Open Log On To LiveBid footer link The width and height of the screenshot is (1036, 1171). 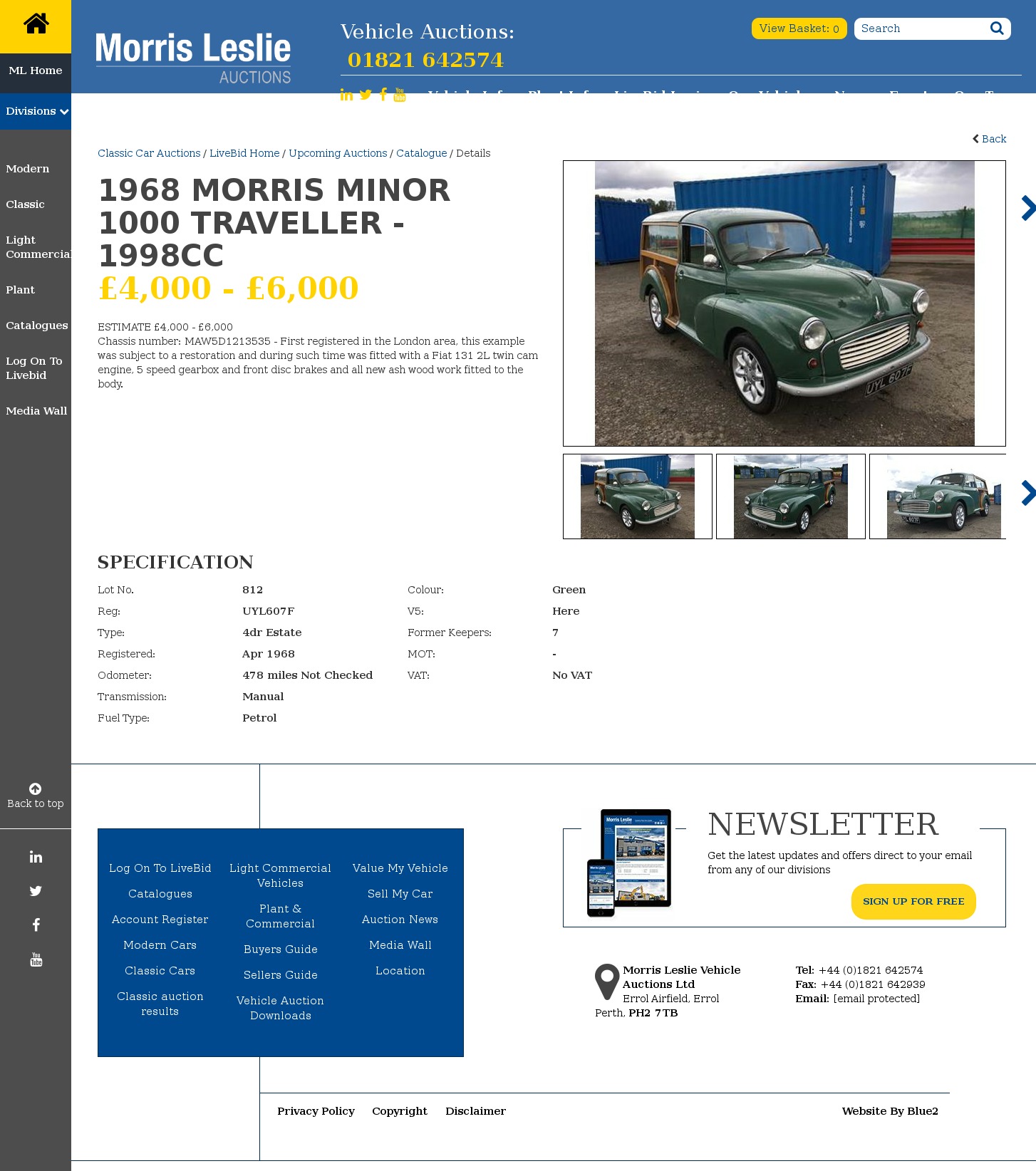160,868
